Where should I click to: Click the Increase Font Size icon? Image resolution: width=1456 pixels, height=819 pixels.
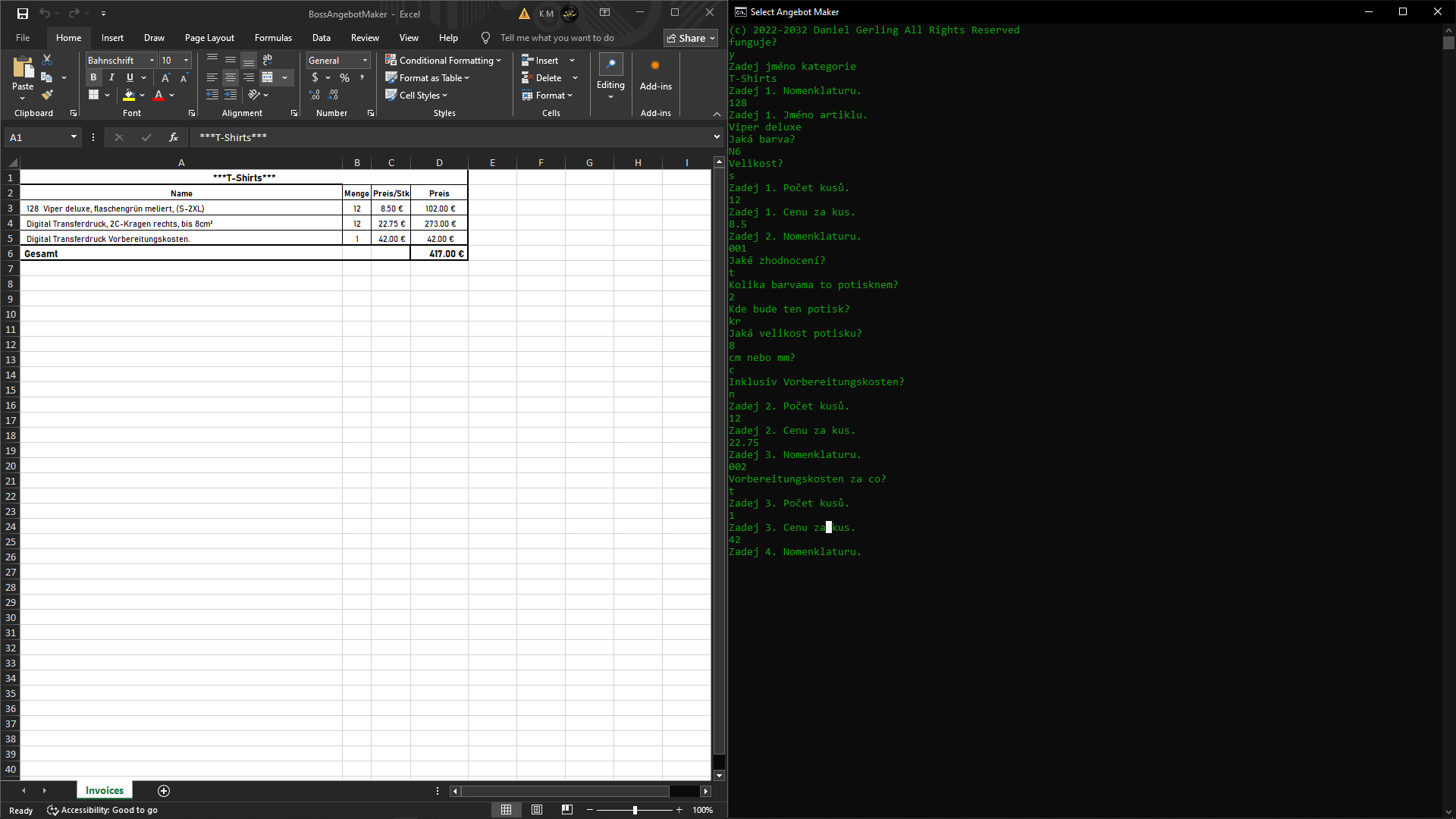(165, 77)
